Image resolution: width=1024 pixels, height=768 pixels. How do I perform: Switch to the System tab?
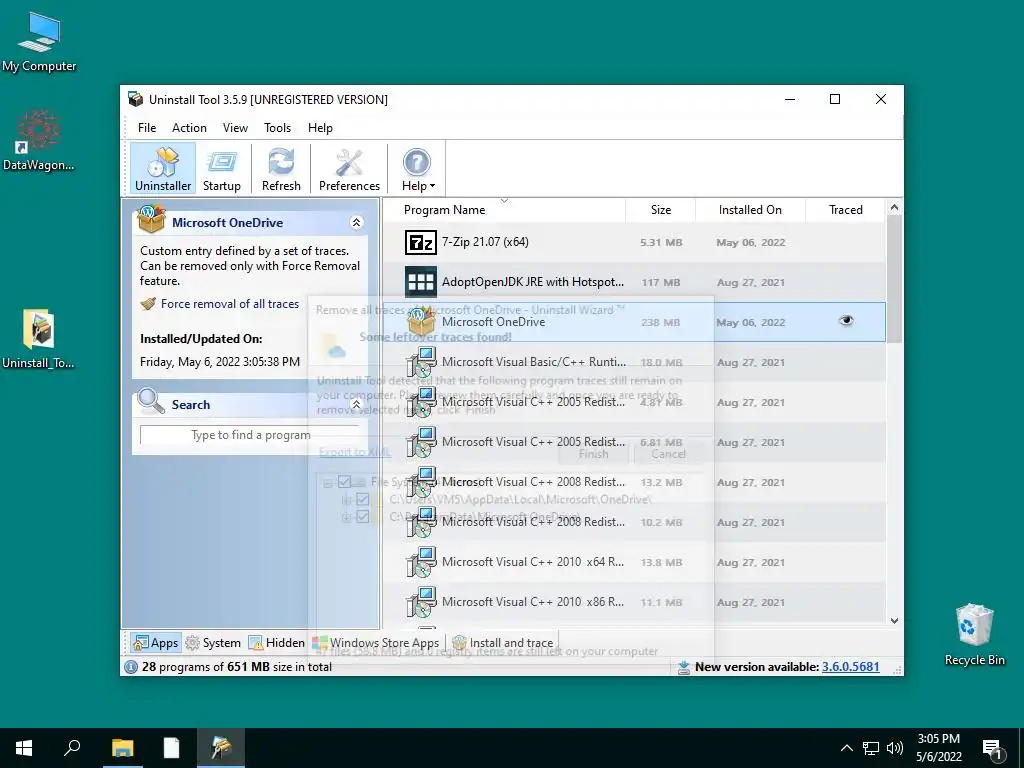[x=213, y=643]
